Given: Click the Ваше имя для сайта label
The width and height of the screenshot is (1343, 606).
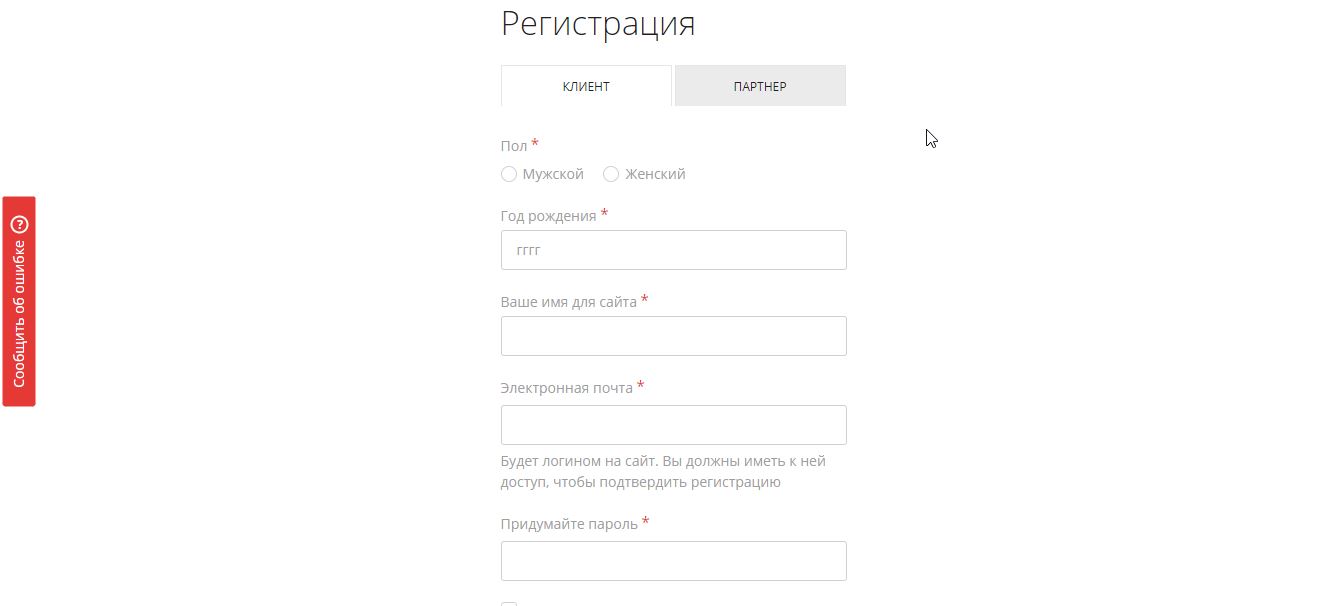Looking at the screenshot, I should 566,301.
